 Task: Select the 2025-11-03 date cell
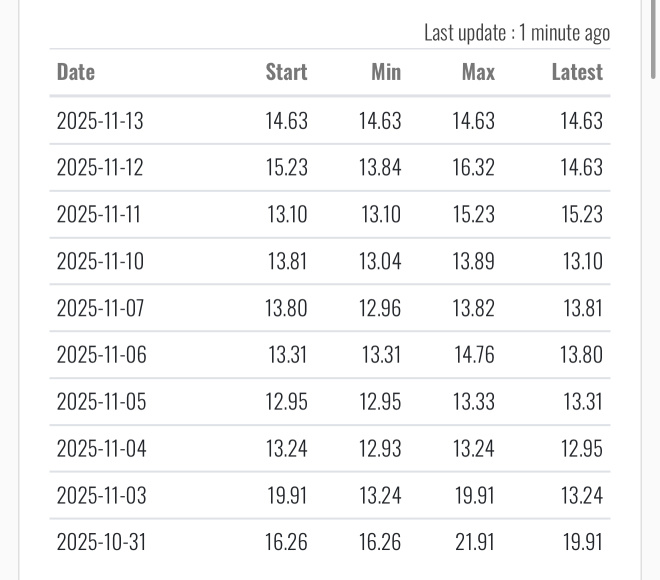click(100, 496)
